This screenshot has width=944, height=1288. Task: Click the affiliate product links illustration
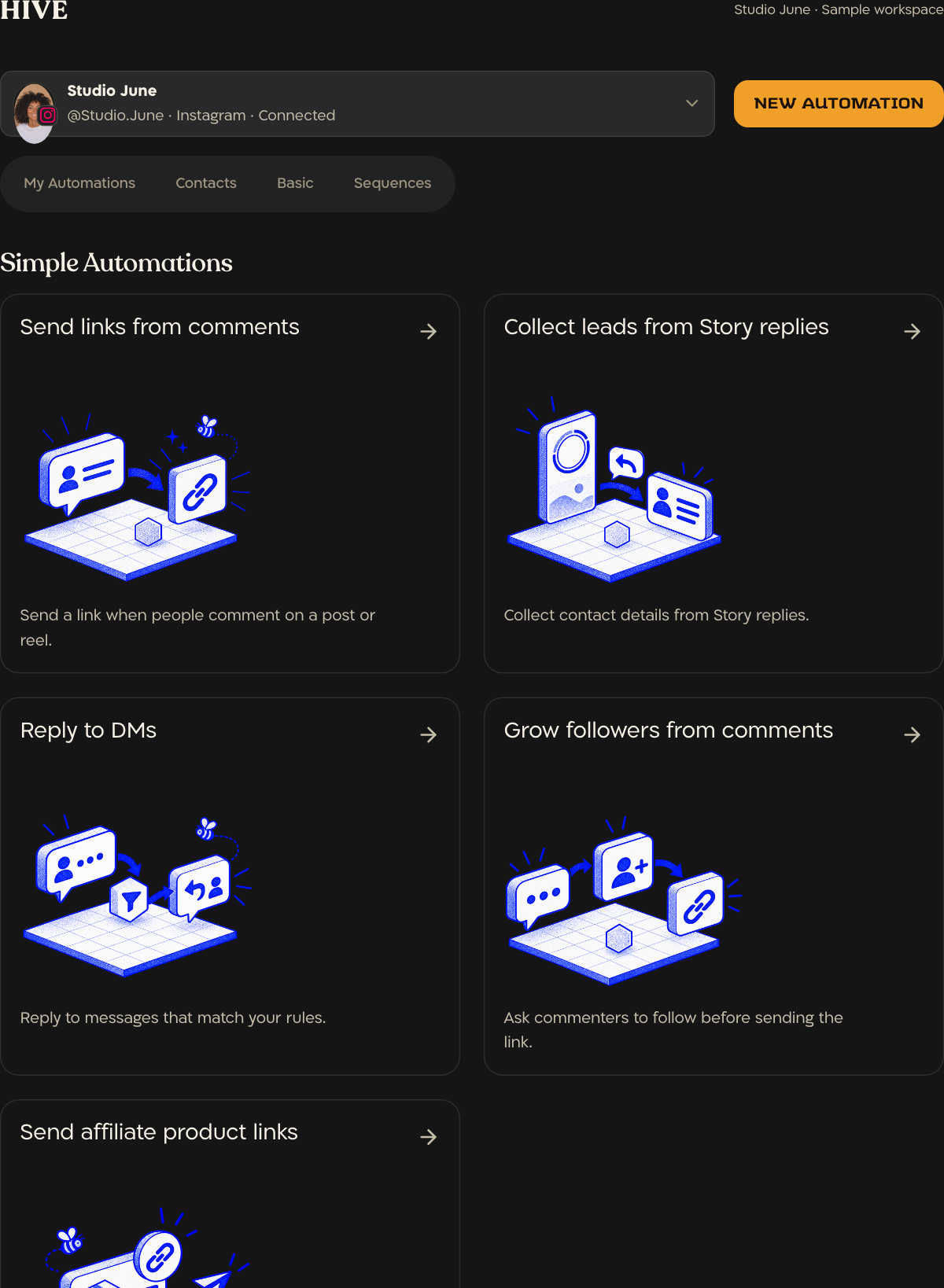point(148,1249)
